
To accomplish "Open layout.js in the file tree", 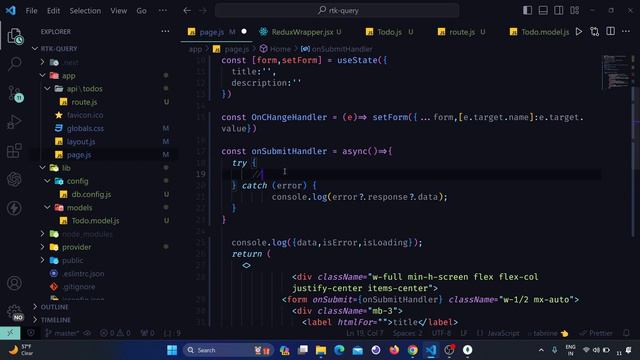I will point(81,142).
